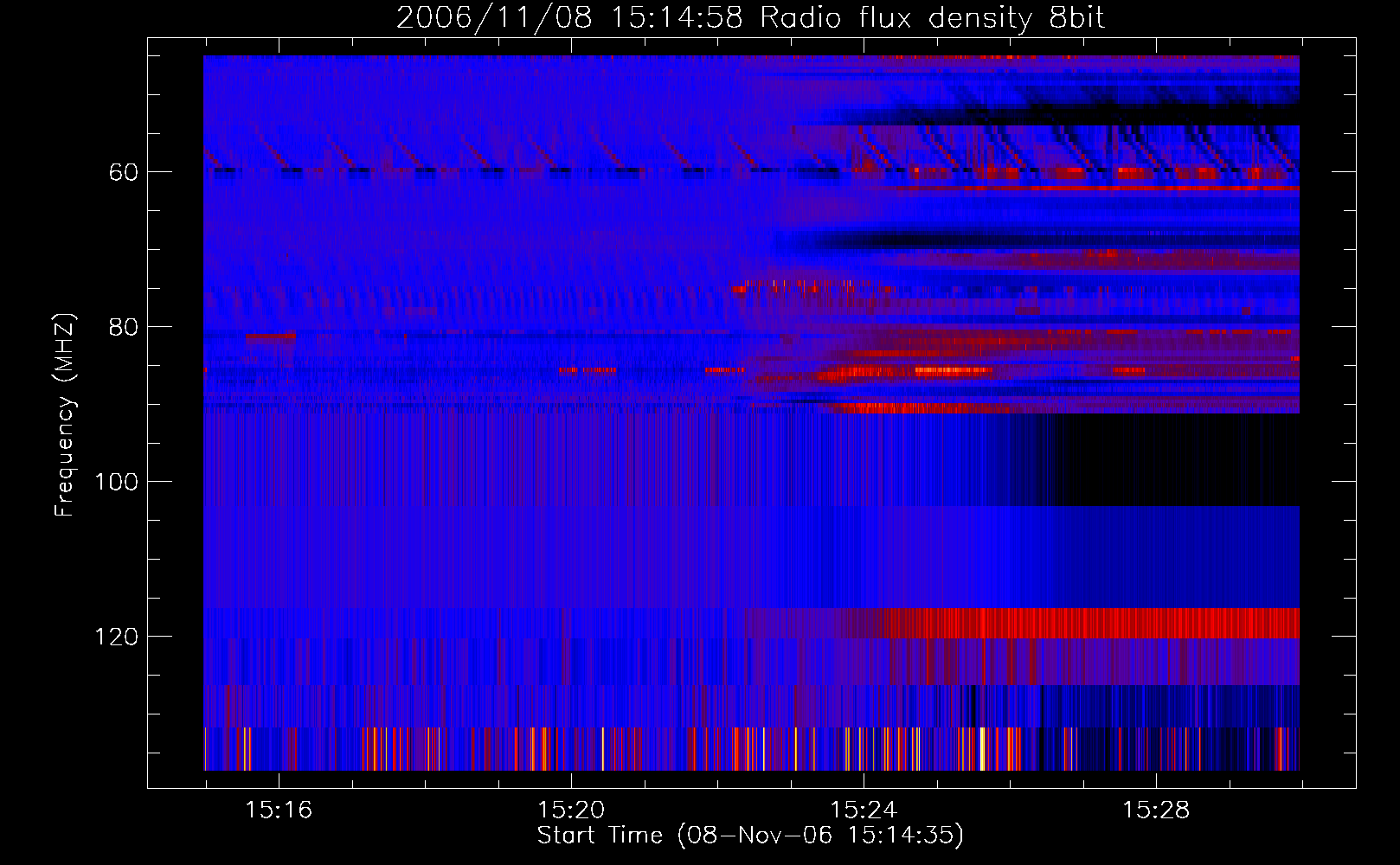
Task: Click the 15:28 time tick label
Action: pyautogui.click(x=1156, y=811)
